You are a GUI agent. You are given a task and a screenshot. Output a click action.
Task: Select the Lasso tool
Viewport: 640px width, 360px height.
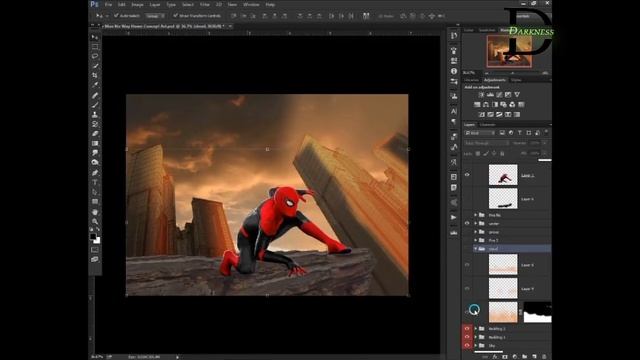pos(95,56)
